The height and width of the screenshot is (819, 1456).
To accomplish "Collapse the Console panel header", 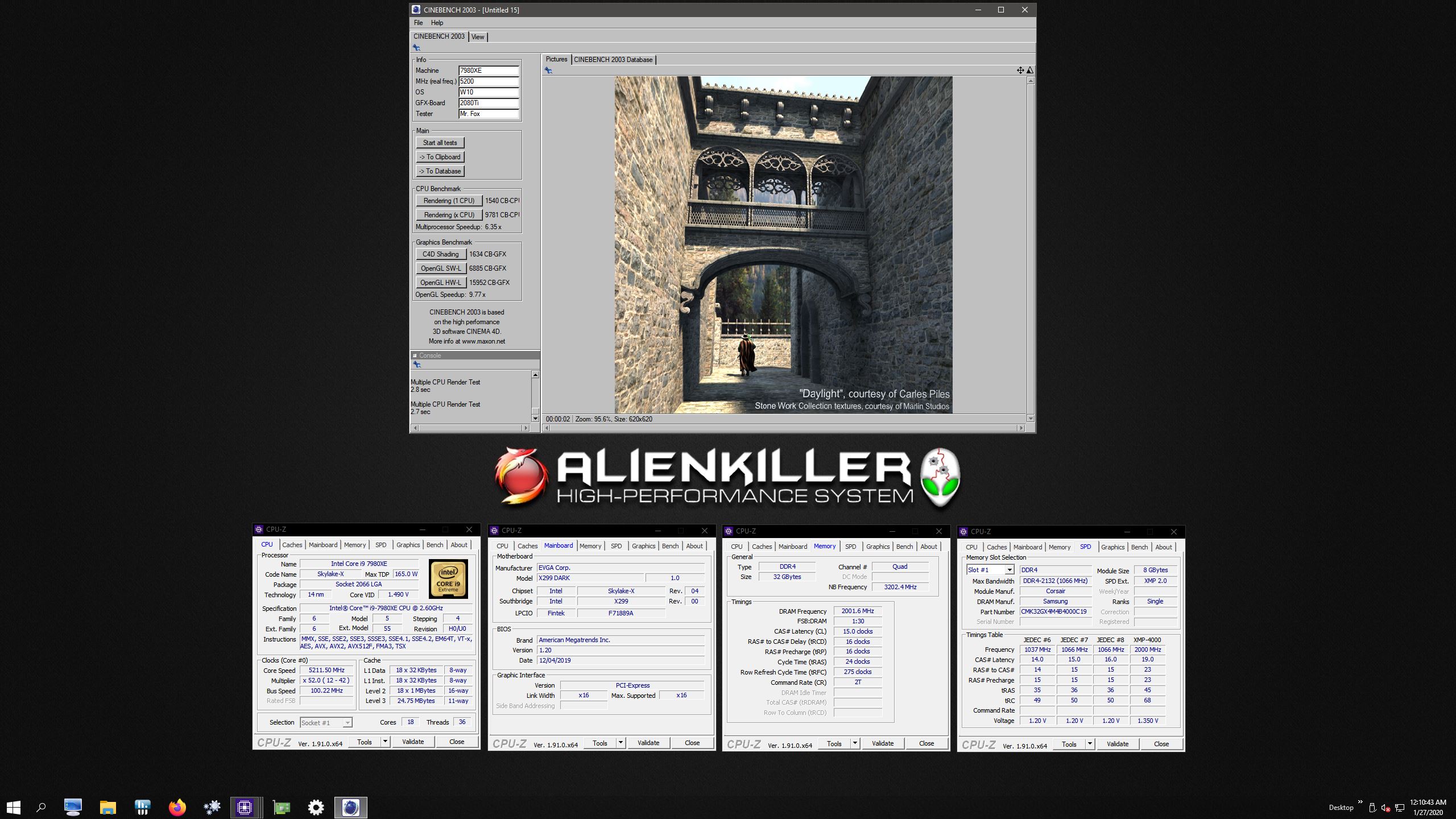I will 415,355.
